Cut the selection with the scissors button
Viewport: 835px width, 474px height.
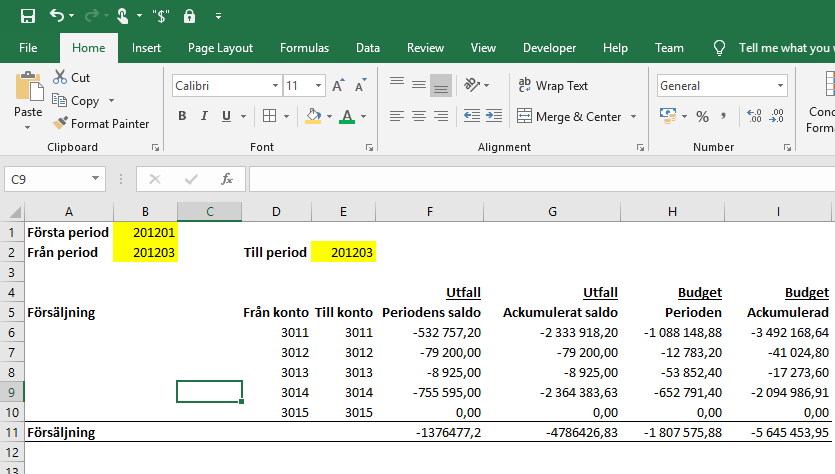[x=71, y=78]
